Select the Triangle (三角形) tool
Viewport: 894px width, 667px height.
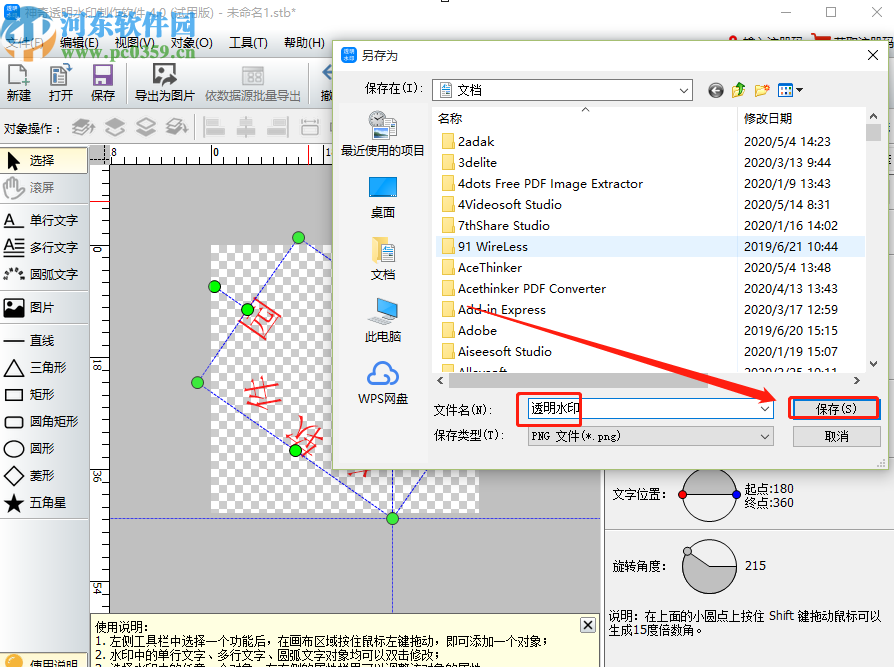tap(44, 368)
